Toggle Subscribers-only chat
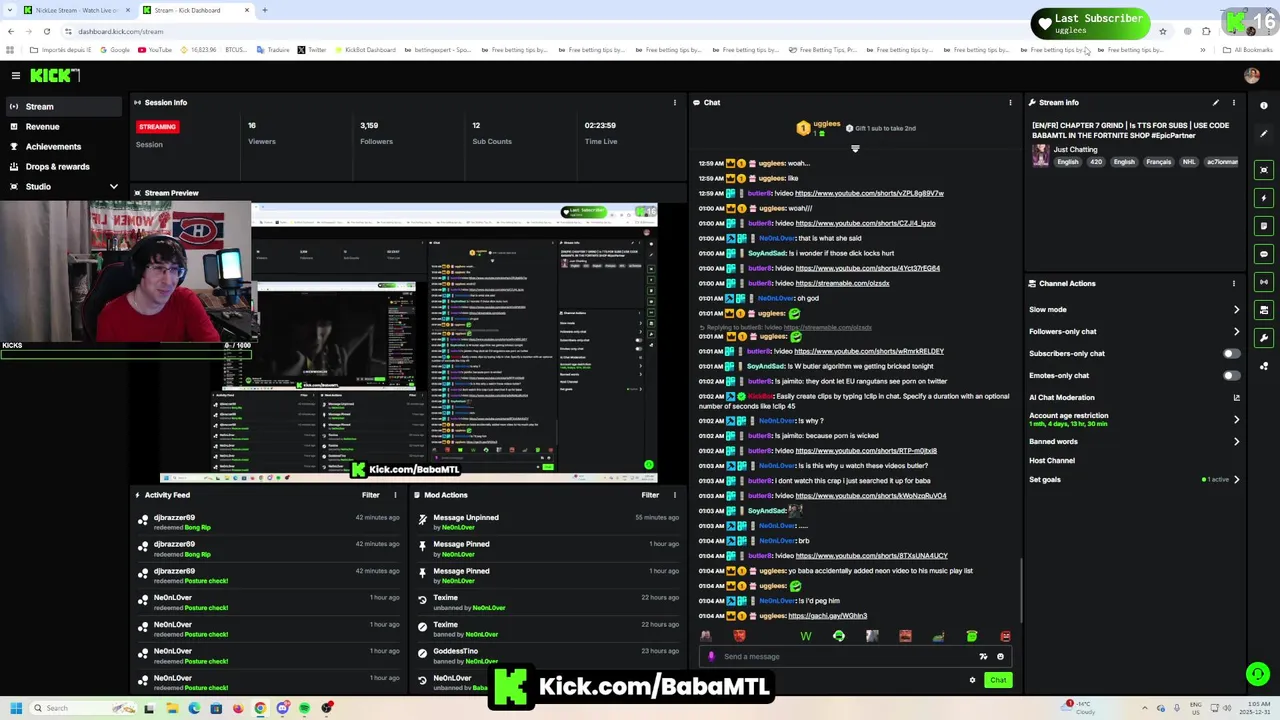Viewport: 1280px width, 720px height. tap(1231, 353)
